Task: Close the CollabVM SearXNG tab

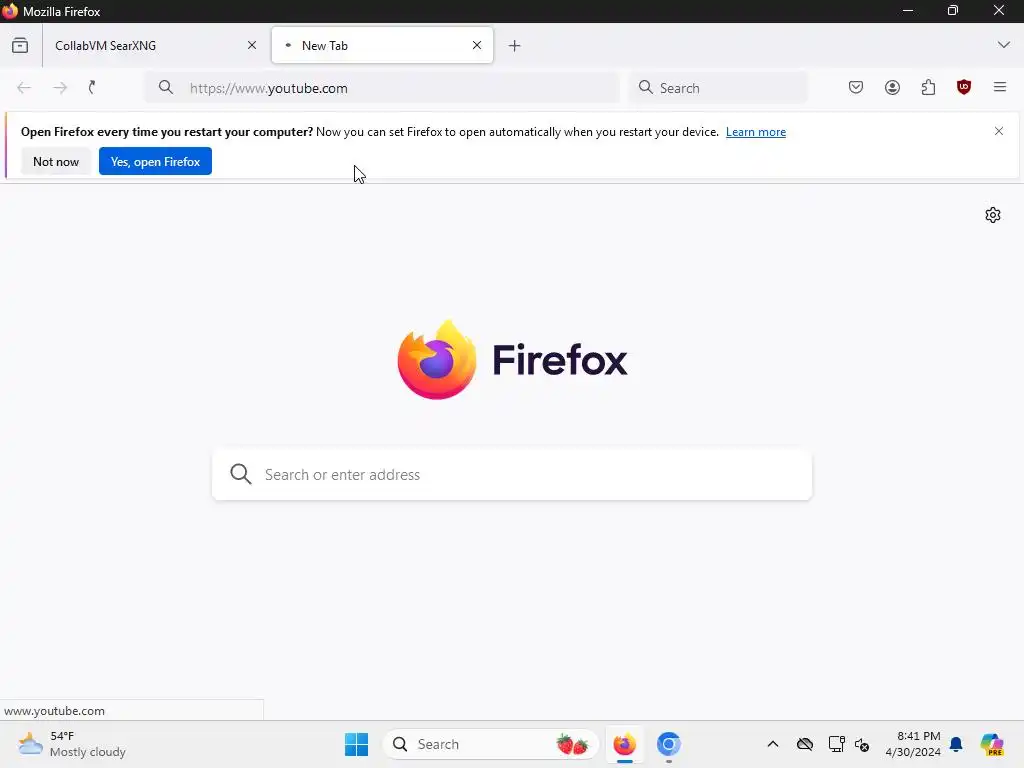Action: pyautogui.click(x=252, y=46)
